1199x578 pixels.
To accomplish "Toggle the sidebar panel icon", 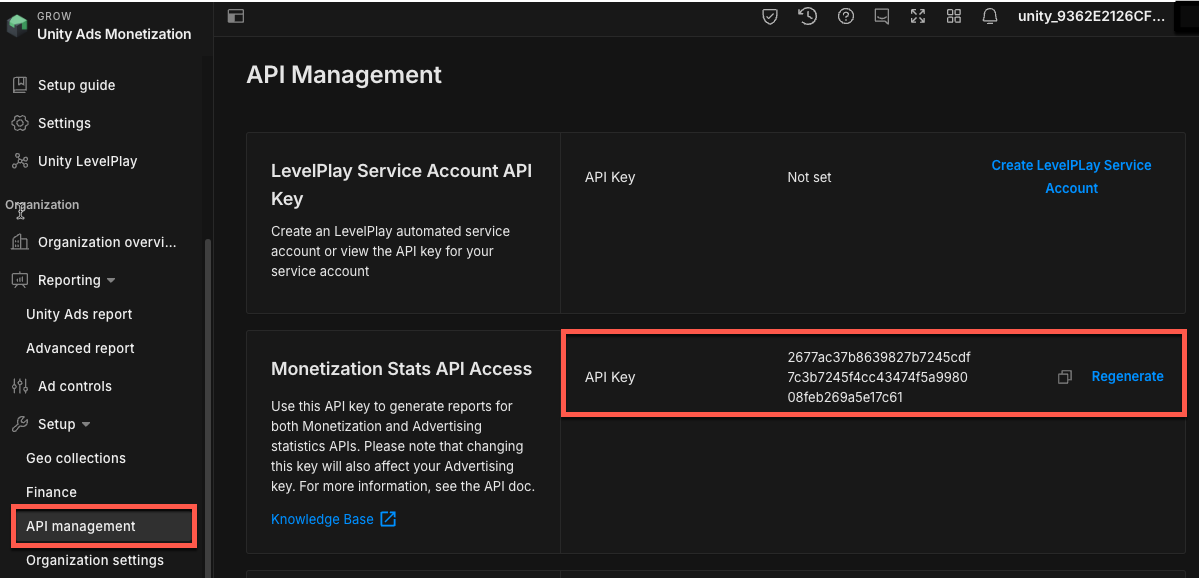I will tap(236, 16).
